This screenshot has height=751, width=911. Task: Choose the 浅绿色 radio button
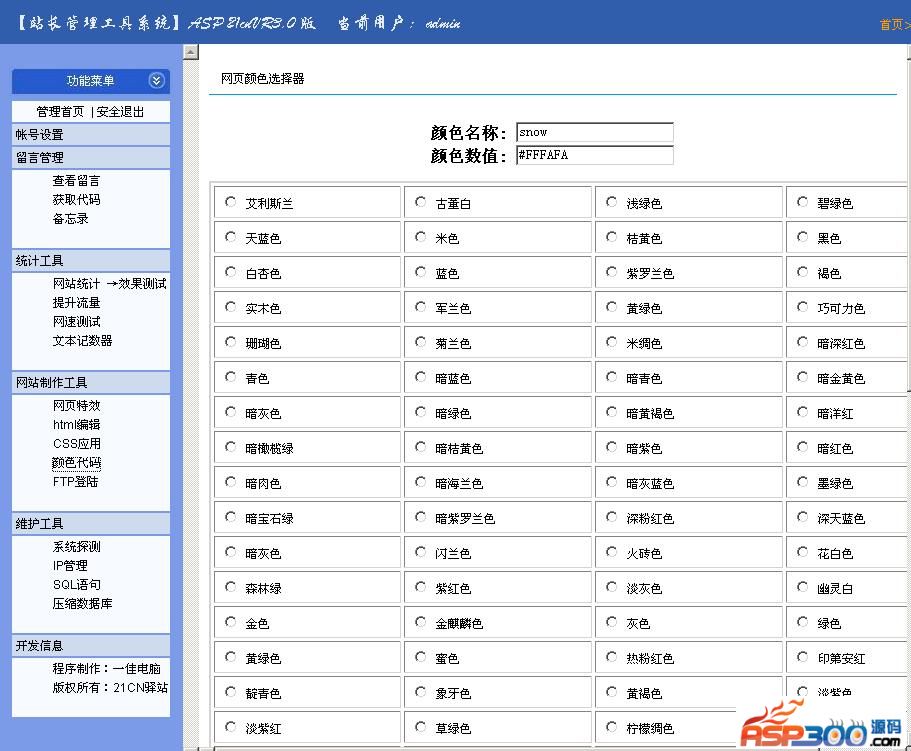pyautogui.click(x=612, y=202)
